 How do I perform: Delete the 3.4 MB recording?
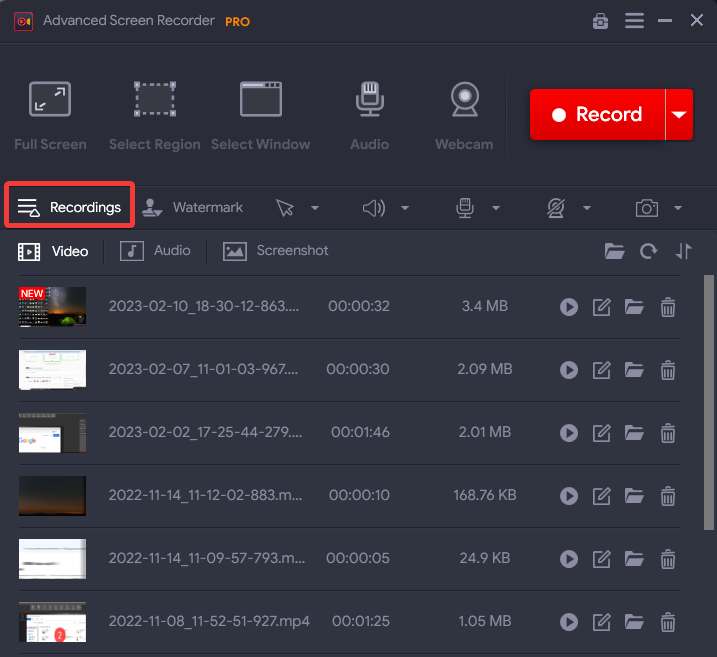tap(668, 307)
